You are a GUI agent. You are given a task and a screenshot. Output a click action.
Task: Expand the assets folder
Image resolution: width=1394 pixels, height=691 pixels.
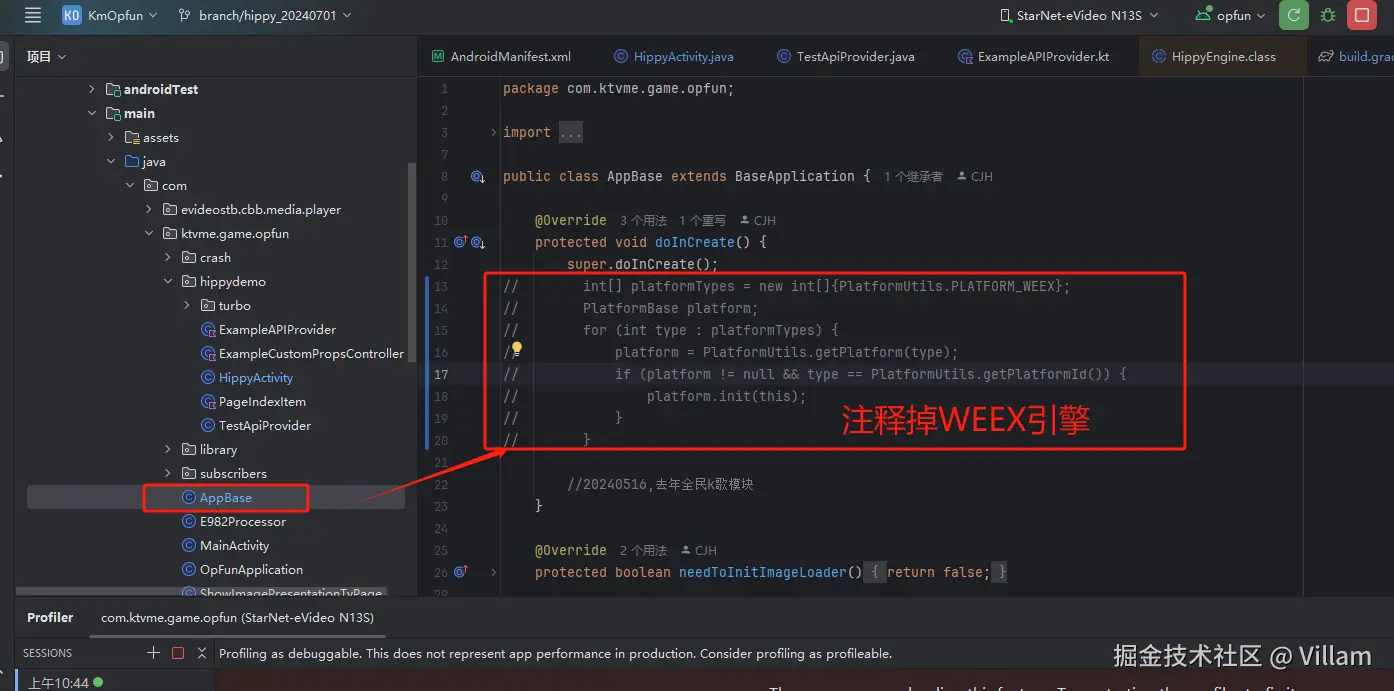111,137
